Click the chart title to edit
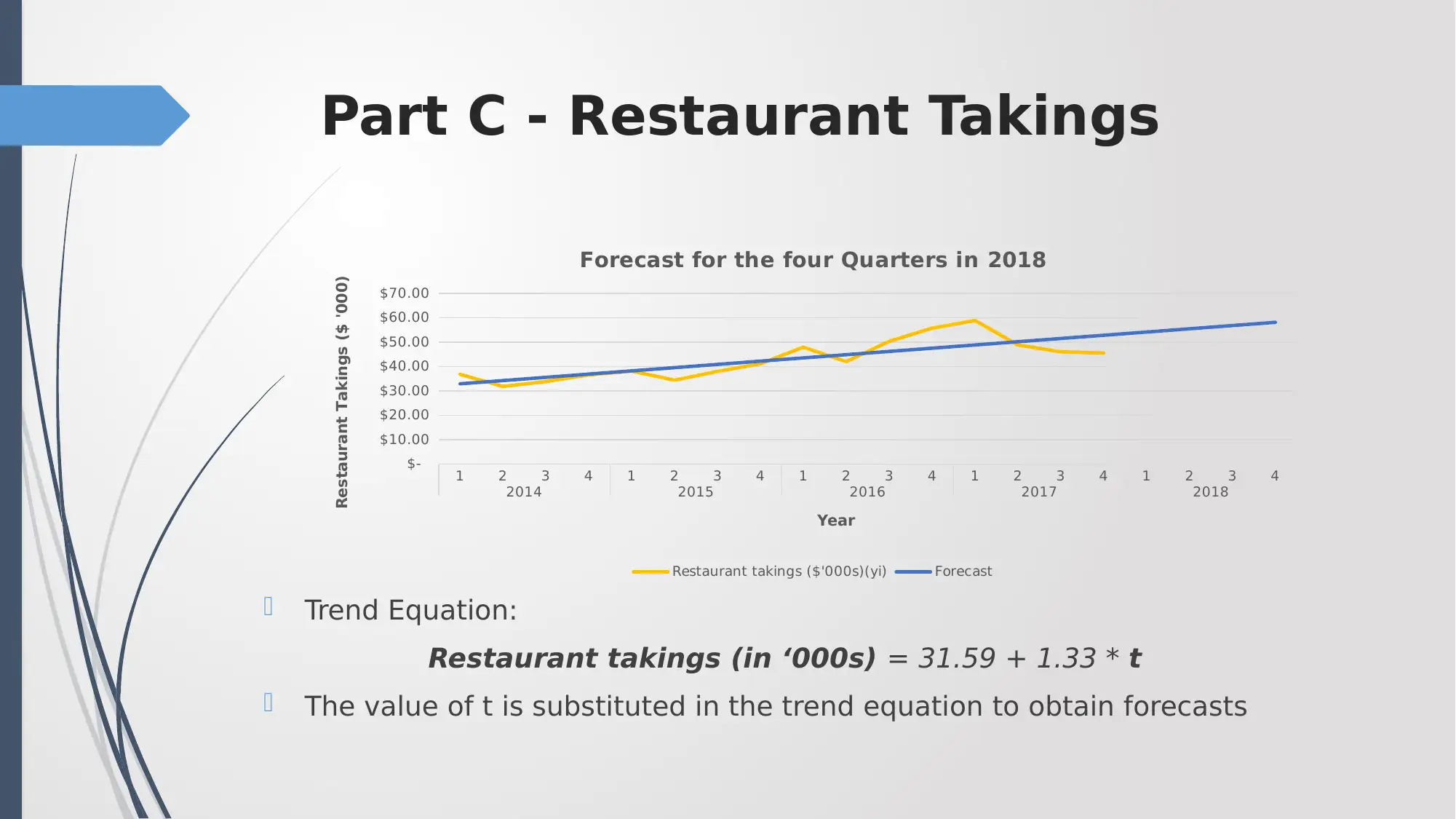 [x=810, y=259]
